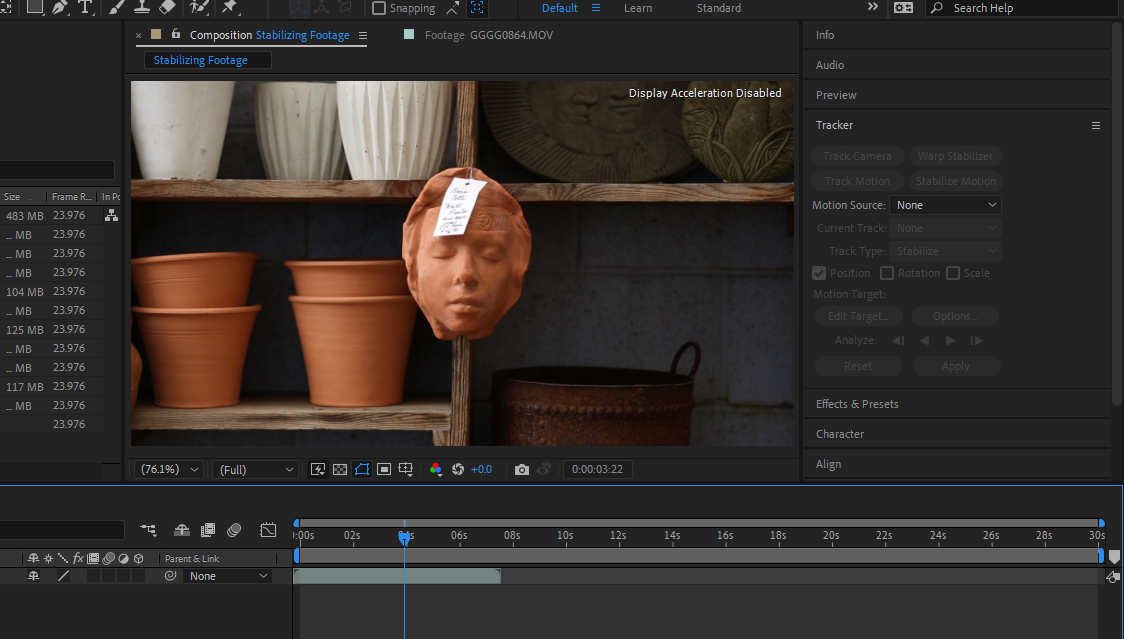The width and height of the screenshot is (1124, 639).
Task: Open the Graph Editor in timeline
Action: pyautogui.click(x=268, y=530)
